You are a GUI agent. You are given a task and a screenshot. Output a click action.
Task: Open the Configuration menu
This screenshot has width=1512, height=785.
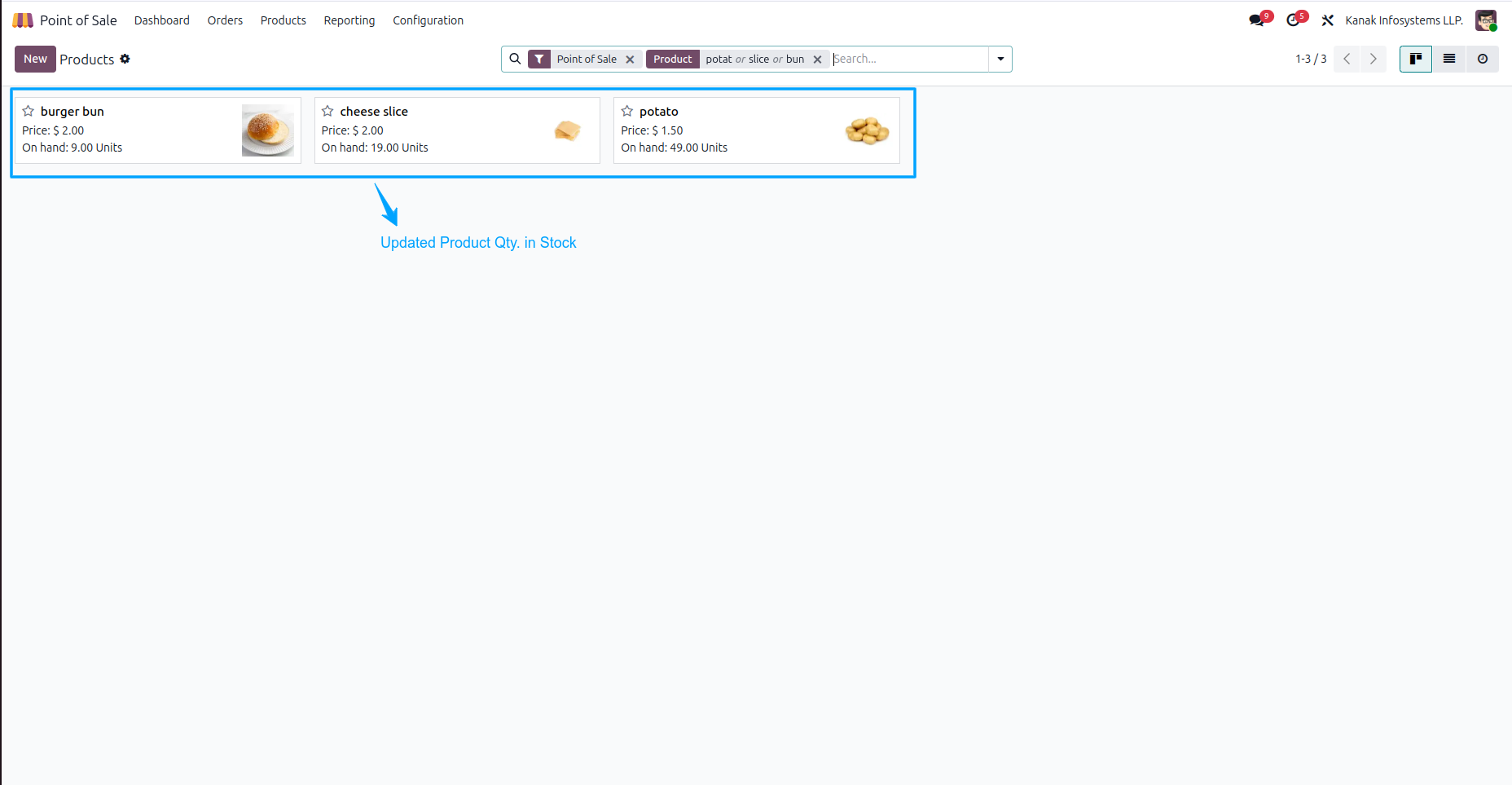click(x=428, y=20)
